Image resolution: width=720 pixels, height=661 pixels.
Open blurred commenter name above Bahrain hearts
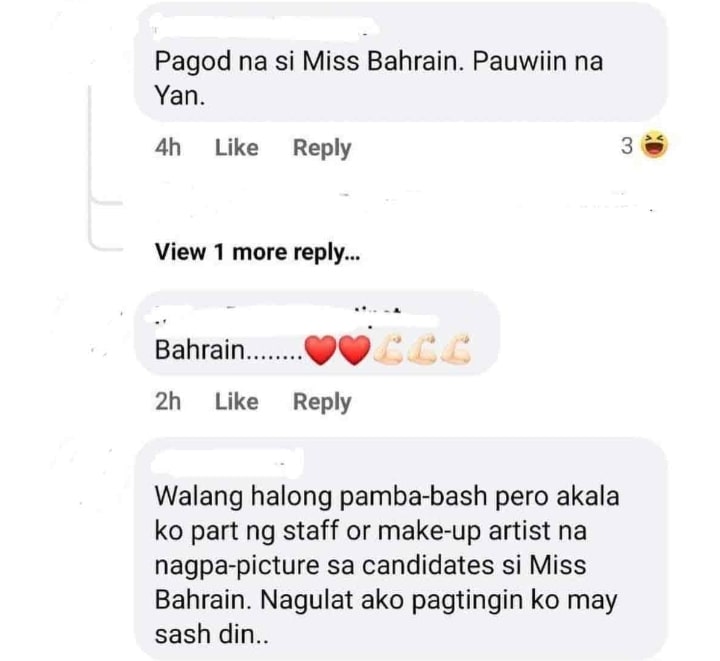click(292, 317)
